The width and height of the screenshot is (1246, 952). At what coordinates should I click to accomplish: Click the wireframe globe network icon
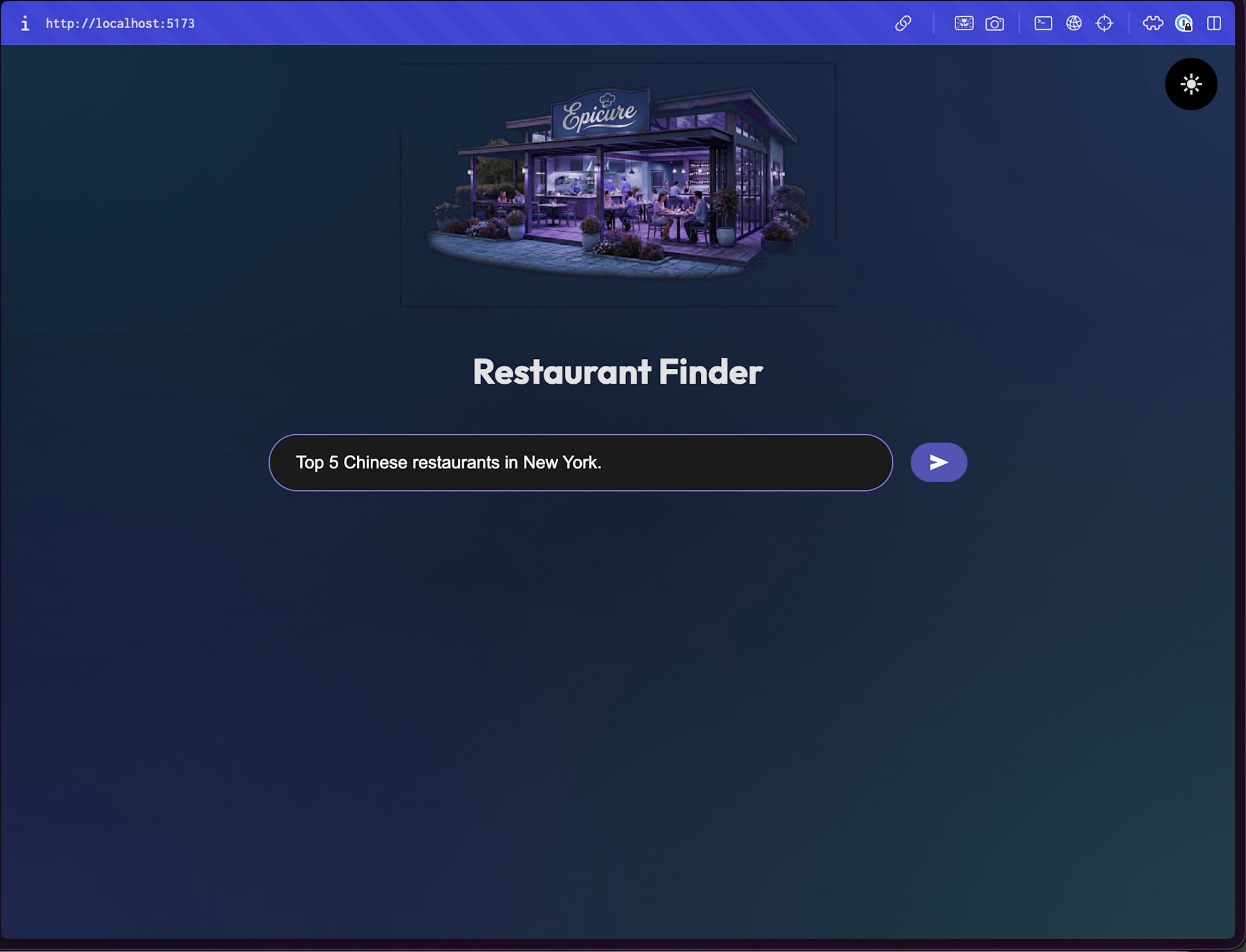(x=1073, y=24)
